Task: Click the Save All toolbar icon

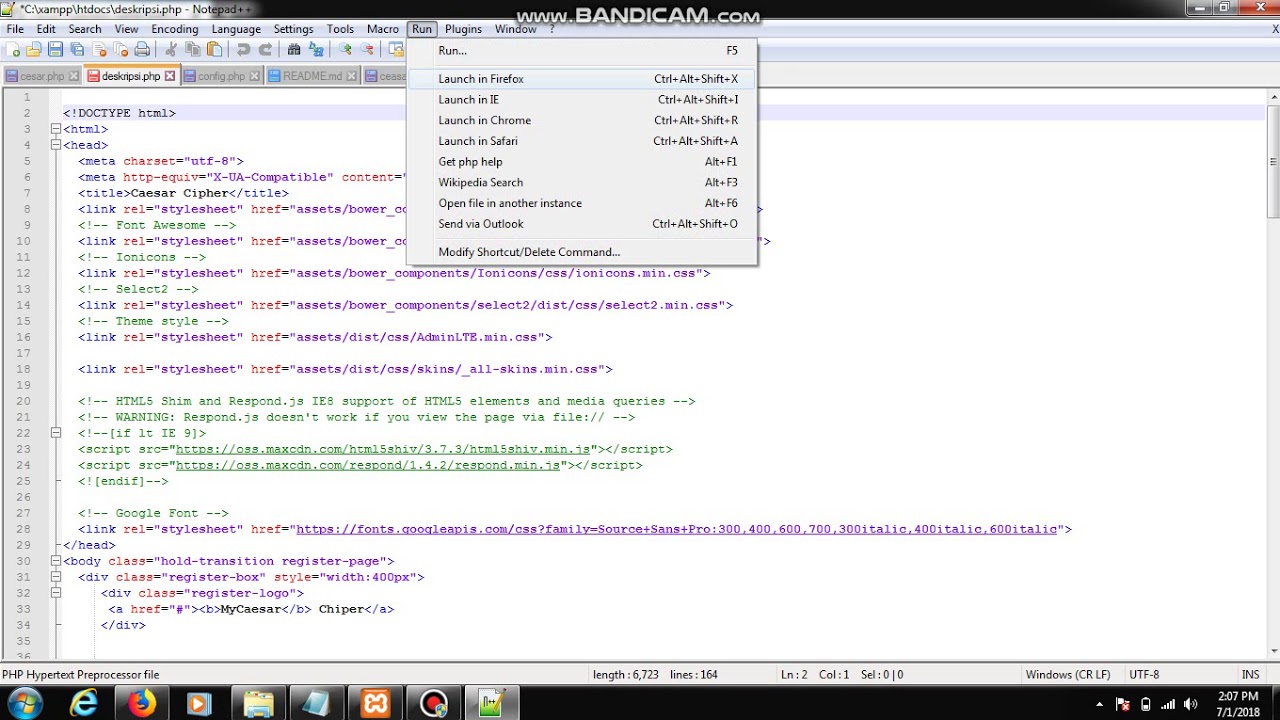Action: tap(77, 50)
